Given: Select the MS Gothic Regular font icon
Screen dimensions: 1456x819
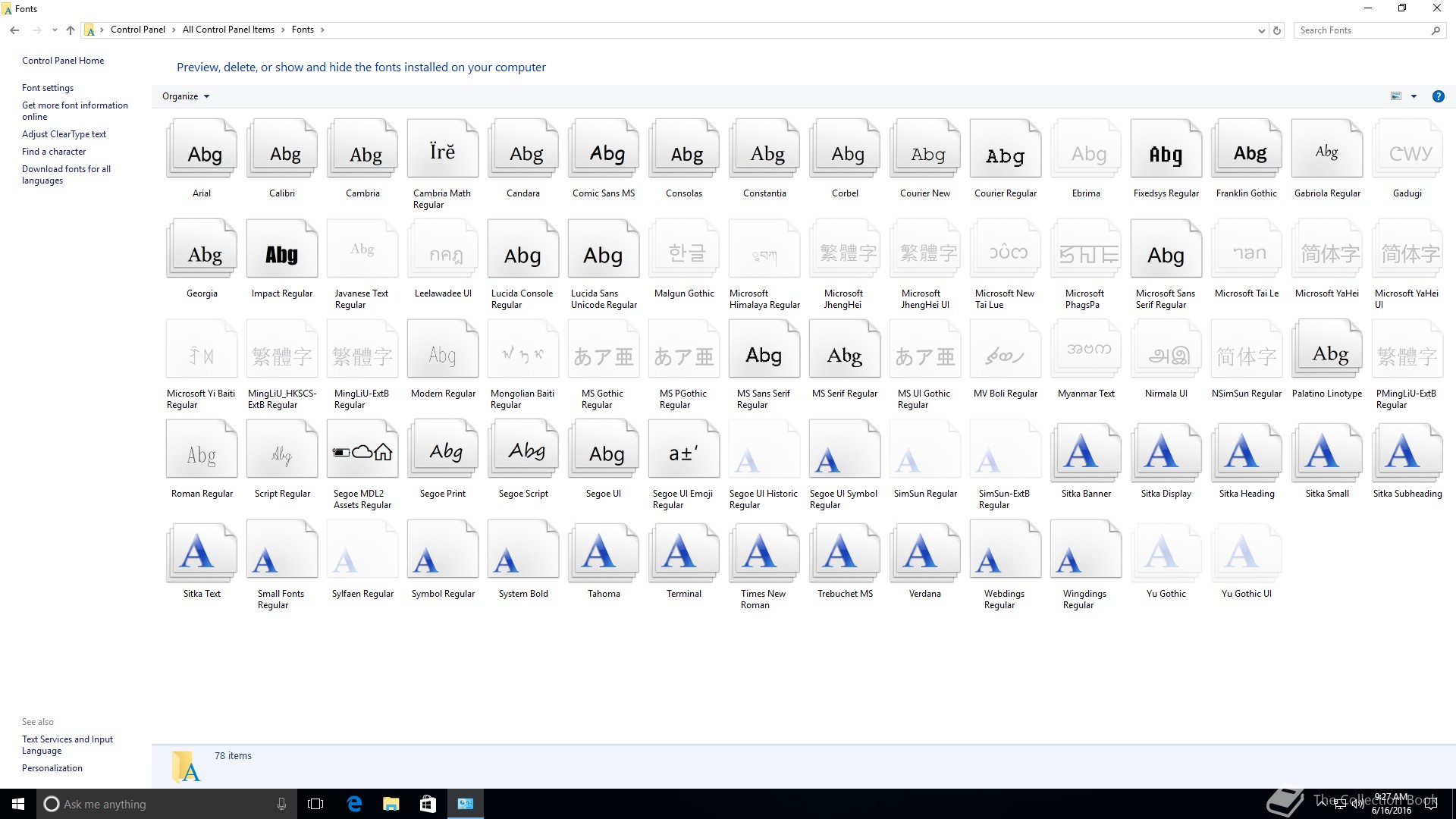Looking at the screenshot, I should point(604,350).
